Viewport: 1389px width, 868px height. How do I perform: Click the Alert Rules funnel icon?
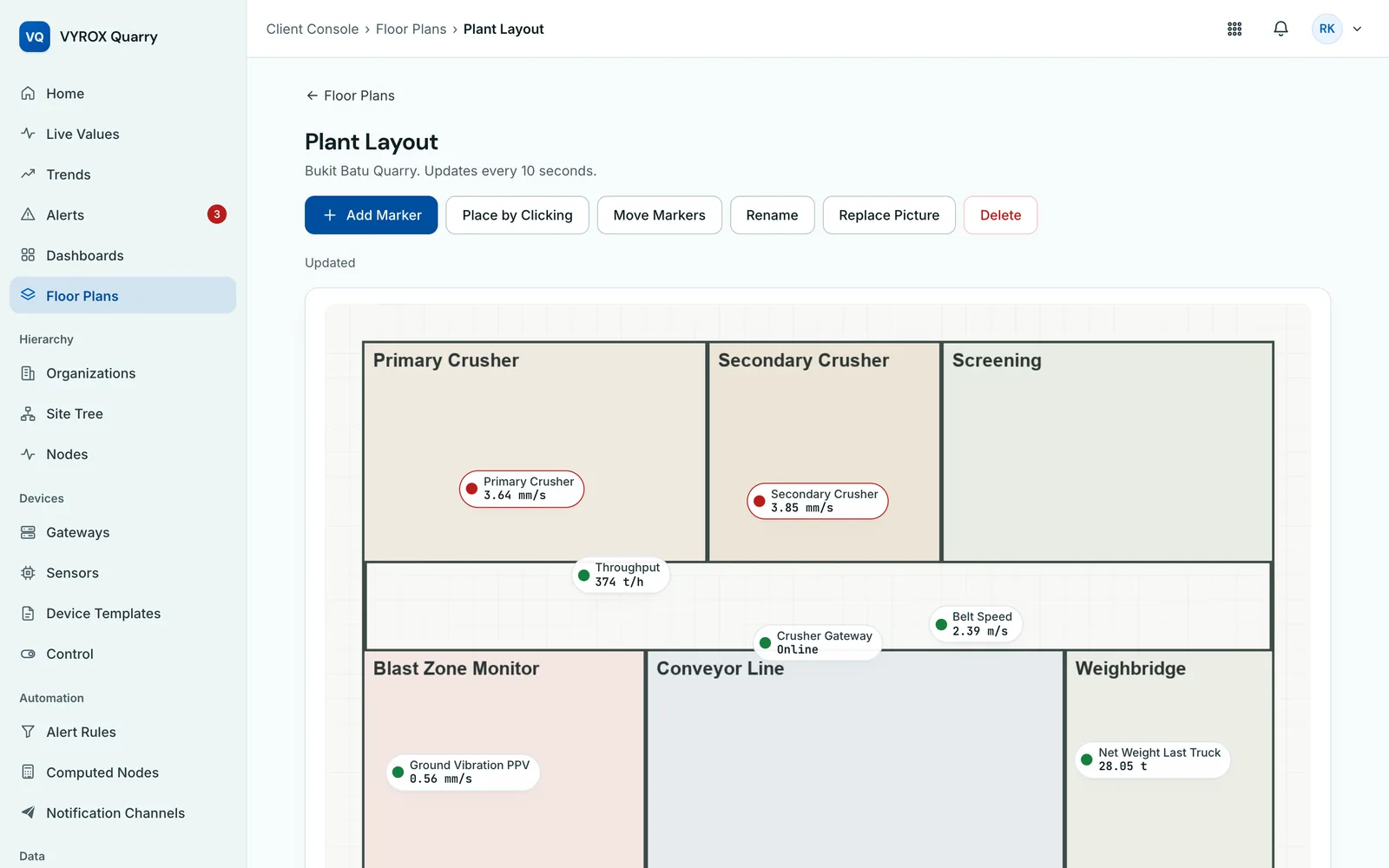pyautogui.click(x=28, y=732)
